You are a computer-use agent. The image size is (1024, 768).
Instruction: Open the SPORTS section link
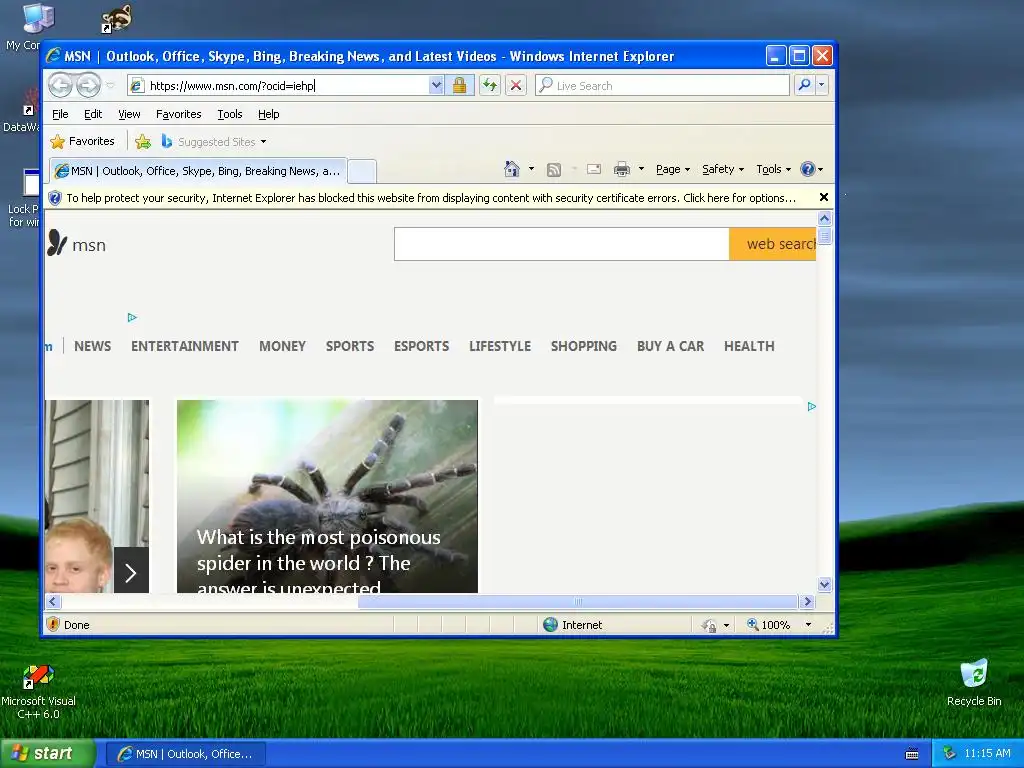pyautogui.click(x=350, y=346)
